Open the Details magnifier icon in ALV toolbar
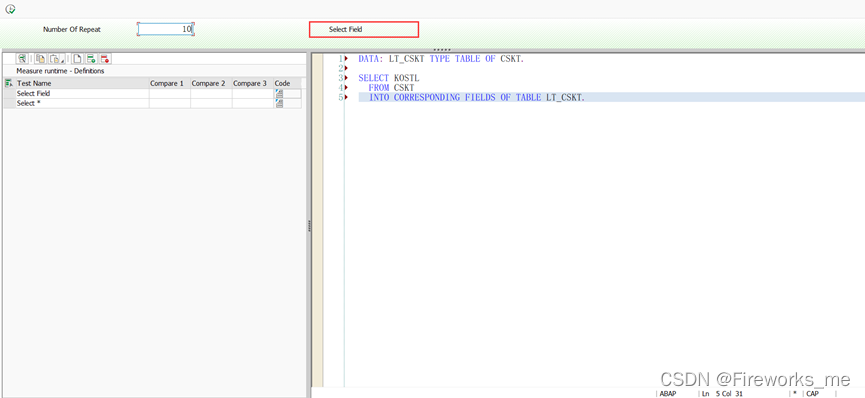 point(22,58)
